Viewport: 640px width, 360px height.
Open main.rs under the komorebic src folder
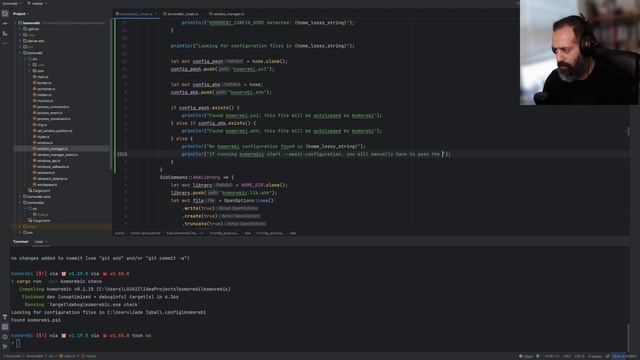pos(43,214)
